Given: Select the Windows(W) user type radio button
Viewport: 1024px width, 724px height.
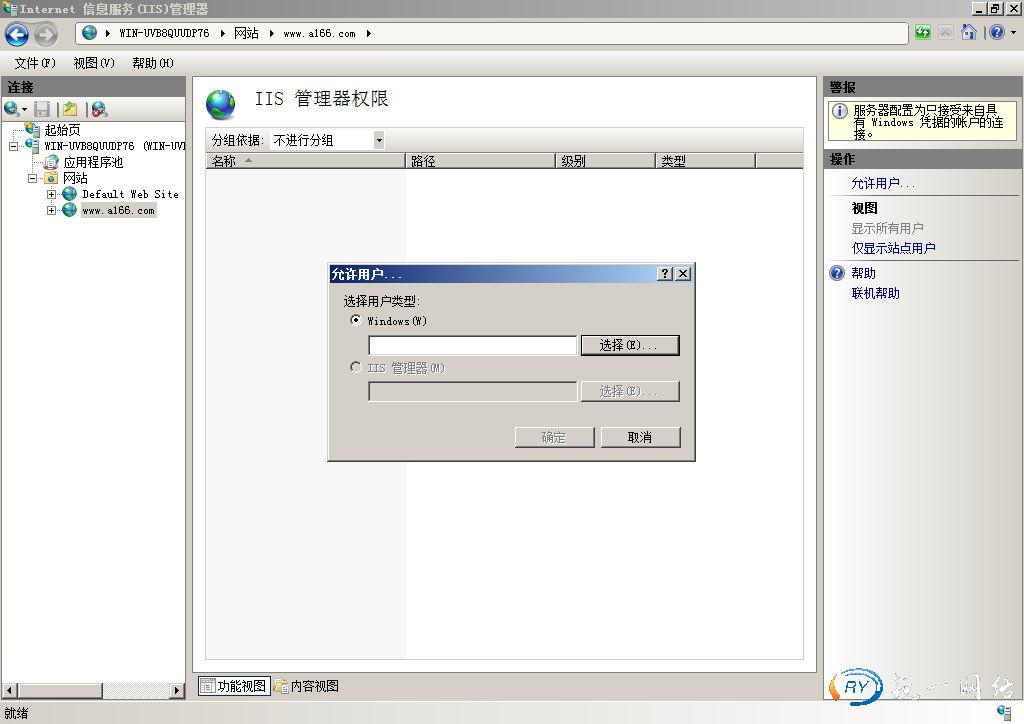Looking at the screenshot, I should pos(356,321).
